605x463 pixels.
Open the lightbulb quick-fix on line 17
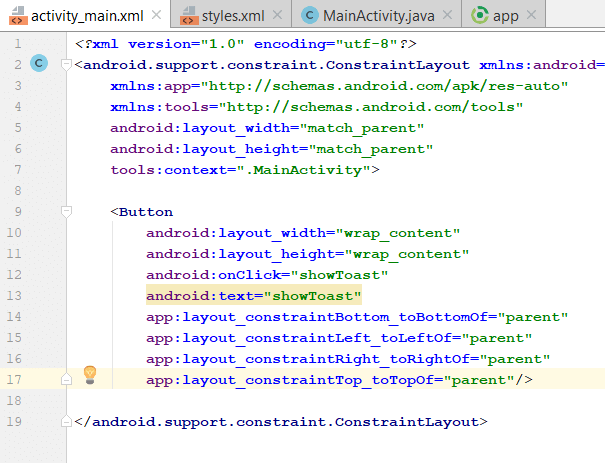pyautogui.click(x=90, y=375)
